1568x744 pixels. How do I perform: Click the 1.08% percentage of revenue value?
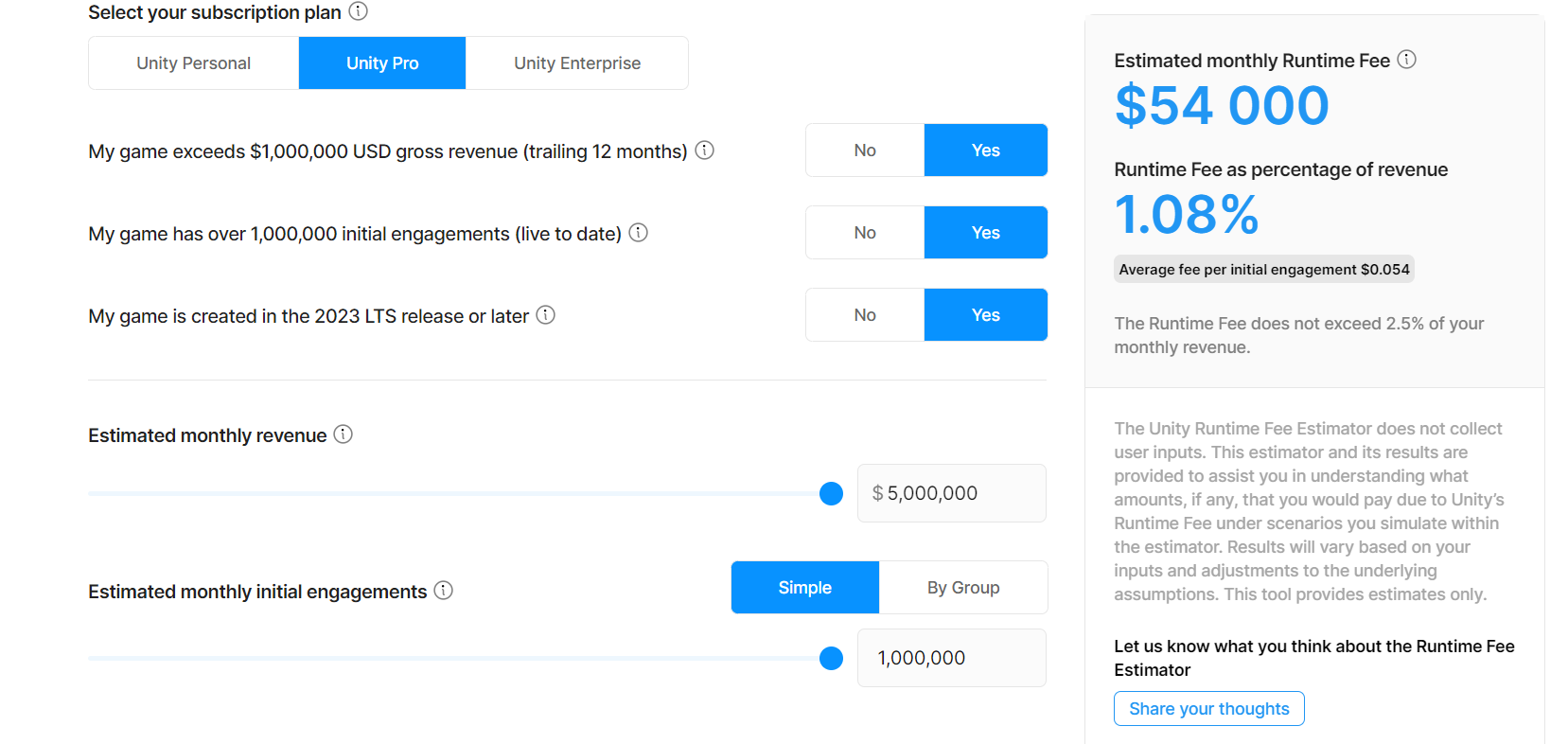pos(1187,215)
